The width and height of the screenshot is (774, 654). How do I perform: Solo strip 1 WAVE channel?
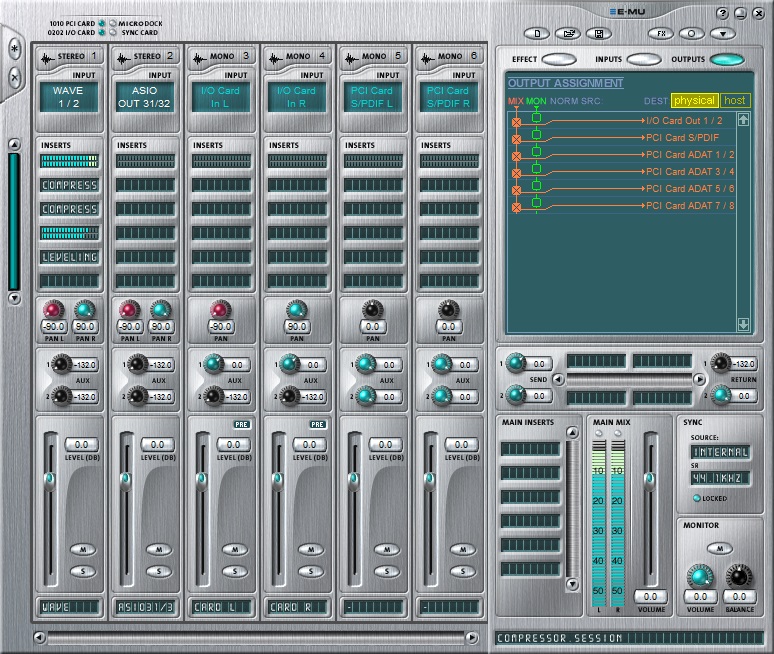coord(82,572)
